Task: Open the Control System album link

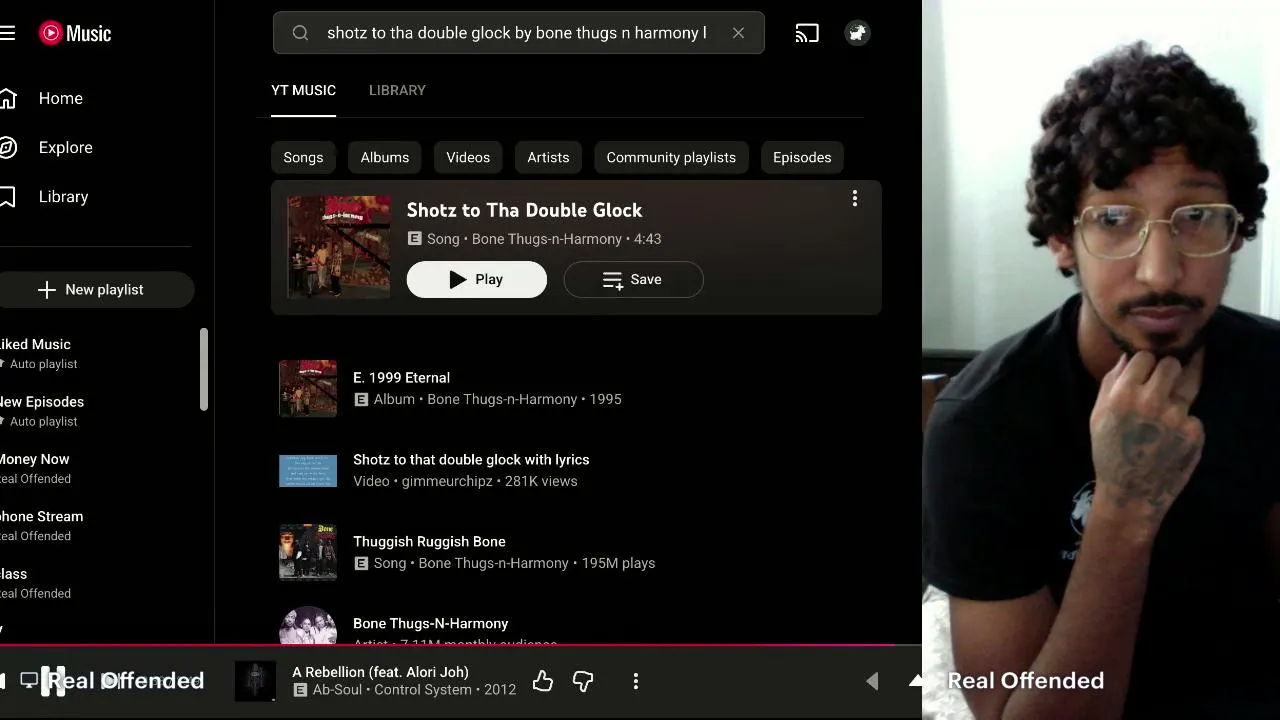Action: 423,690
